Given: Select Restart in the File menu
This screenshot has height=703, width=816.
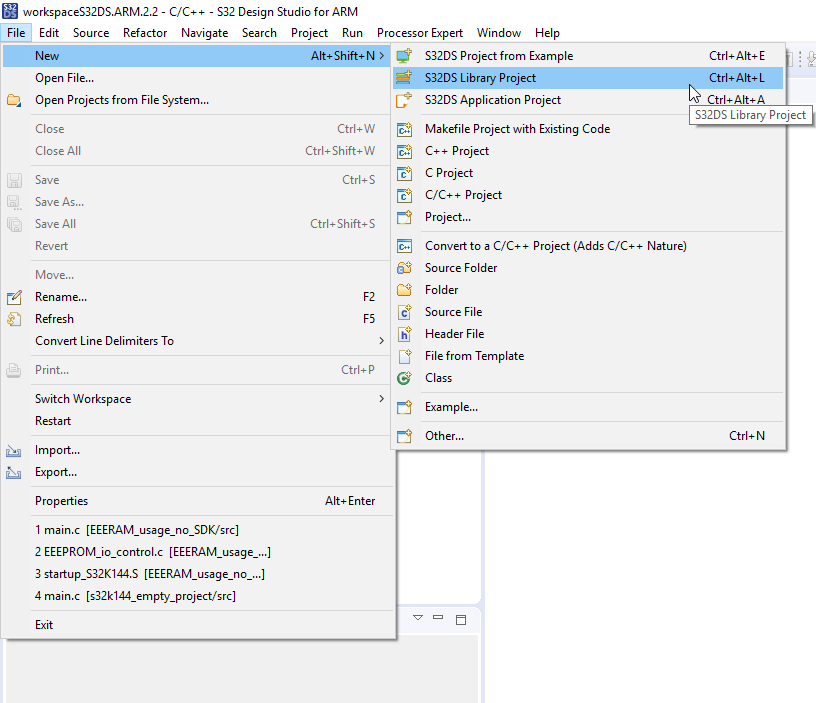Looking at the screenshot, I should tap(198, 421).
